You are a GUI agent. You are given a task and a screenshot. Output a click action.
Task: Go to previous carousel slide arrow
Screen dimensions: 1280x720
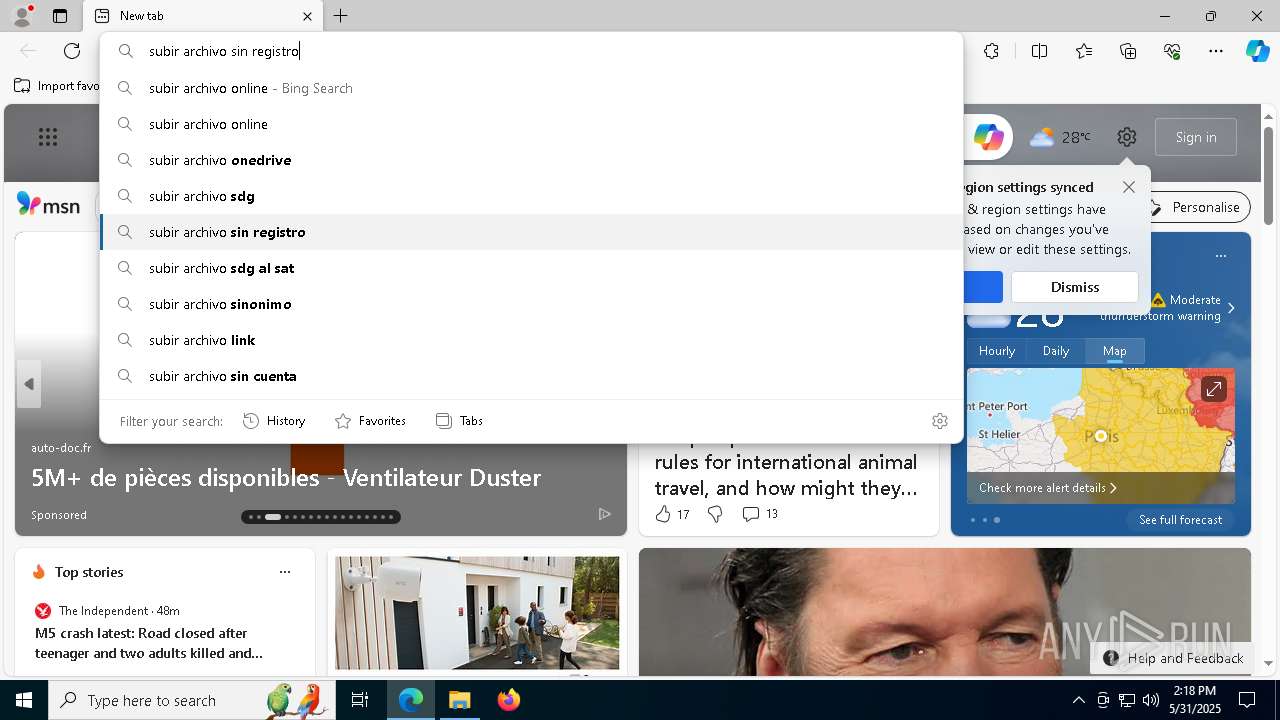click(x=29, y=384)
